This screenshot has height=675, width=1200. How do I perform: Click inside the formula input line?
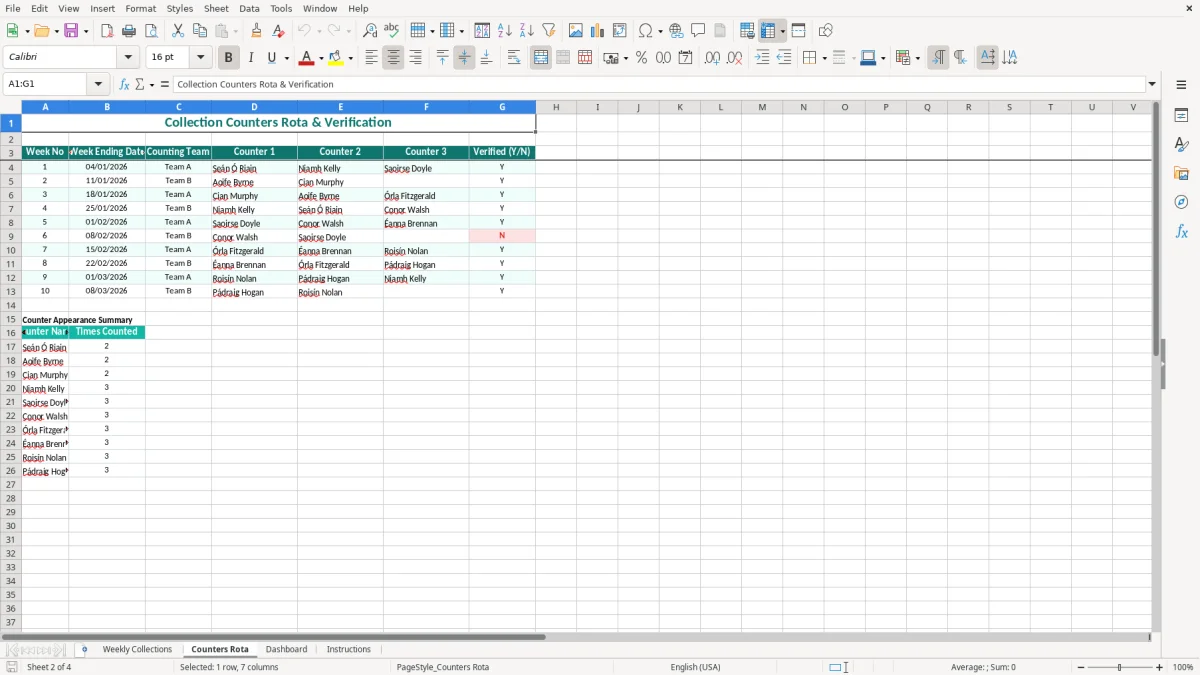point(658,84)
